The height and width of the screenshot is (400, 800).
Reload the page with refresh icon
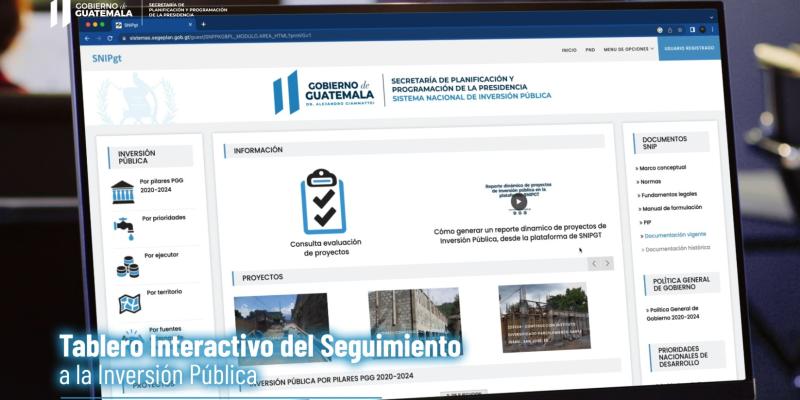click(110, 38)
